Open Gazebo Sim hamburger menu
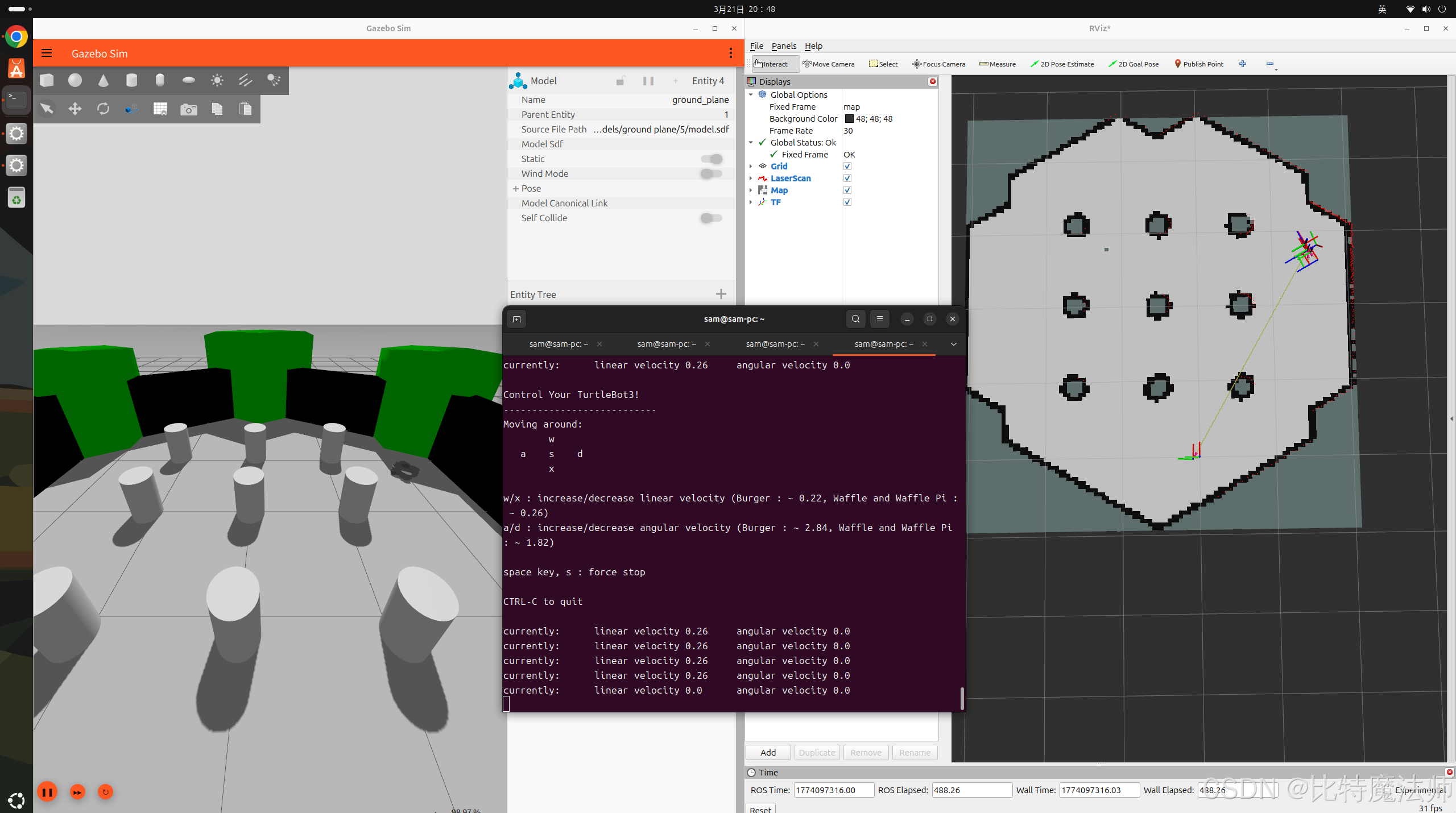Image resolution: width=1456 pixels, height=813 pixels. tap(47, 53)
